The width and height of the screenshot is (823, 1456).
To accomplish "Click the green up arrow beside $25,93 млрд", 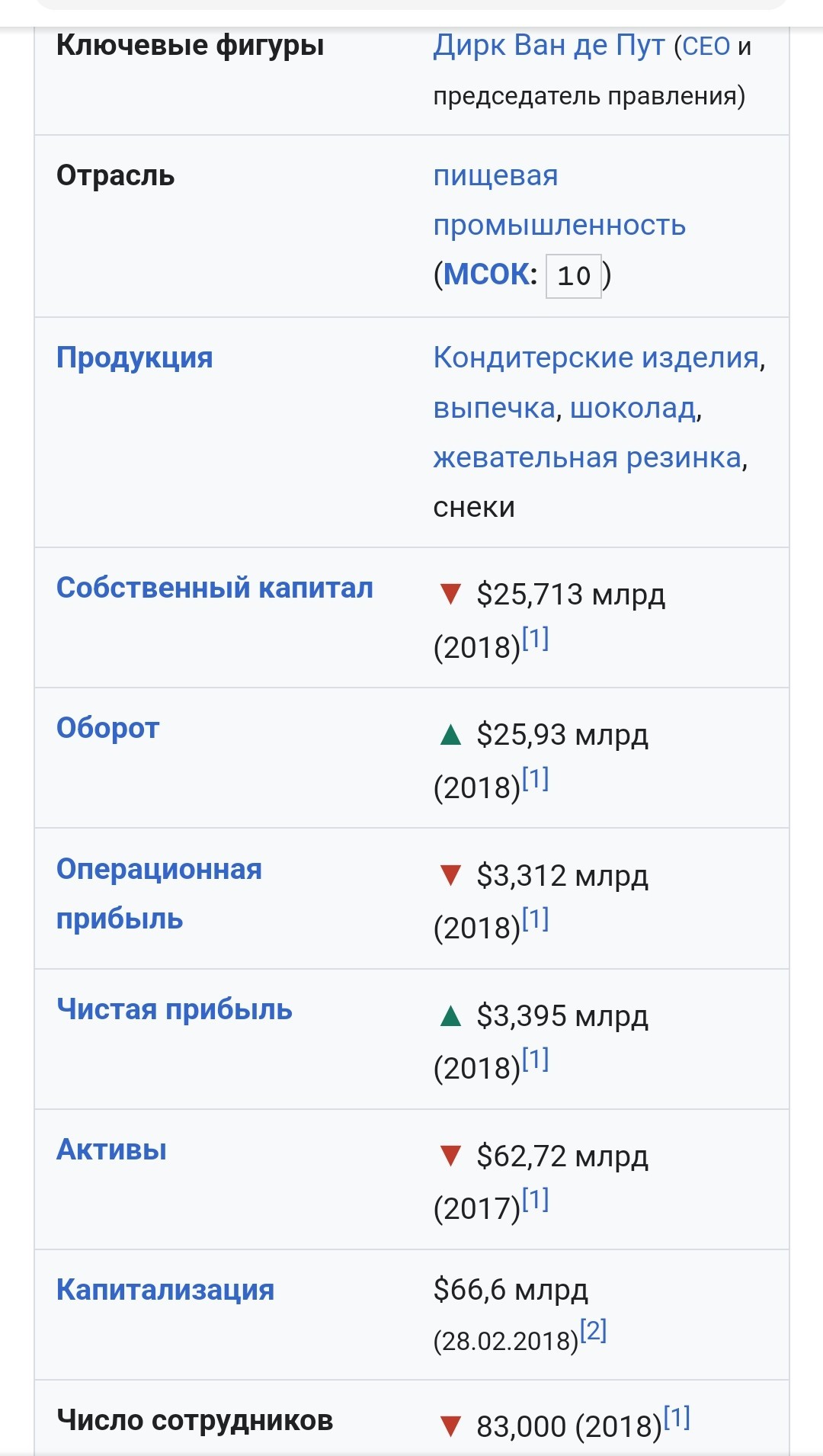I will [451, 734].
